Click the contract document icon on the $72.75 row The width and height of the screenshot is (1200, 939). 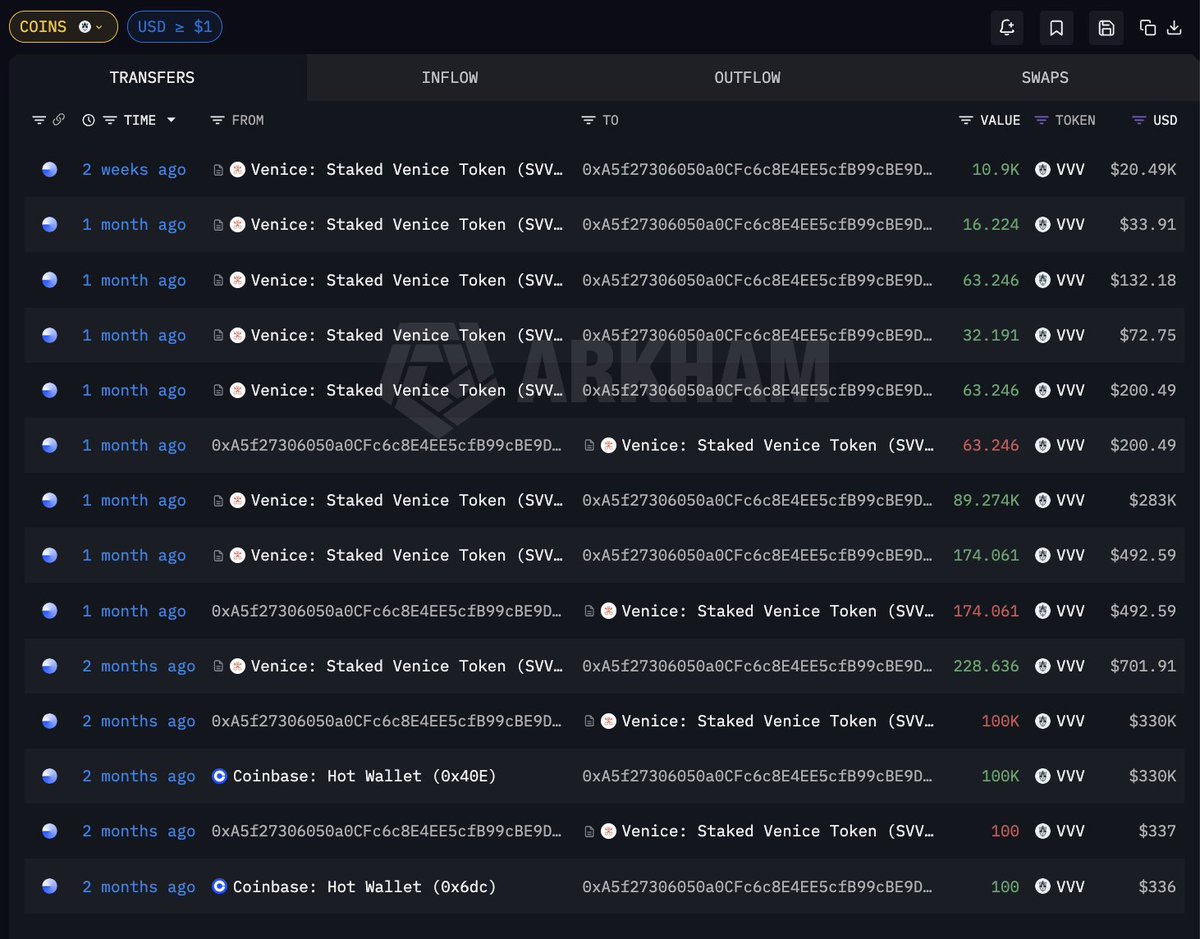click(x=218, y=335)
